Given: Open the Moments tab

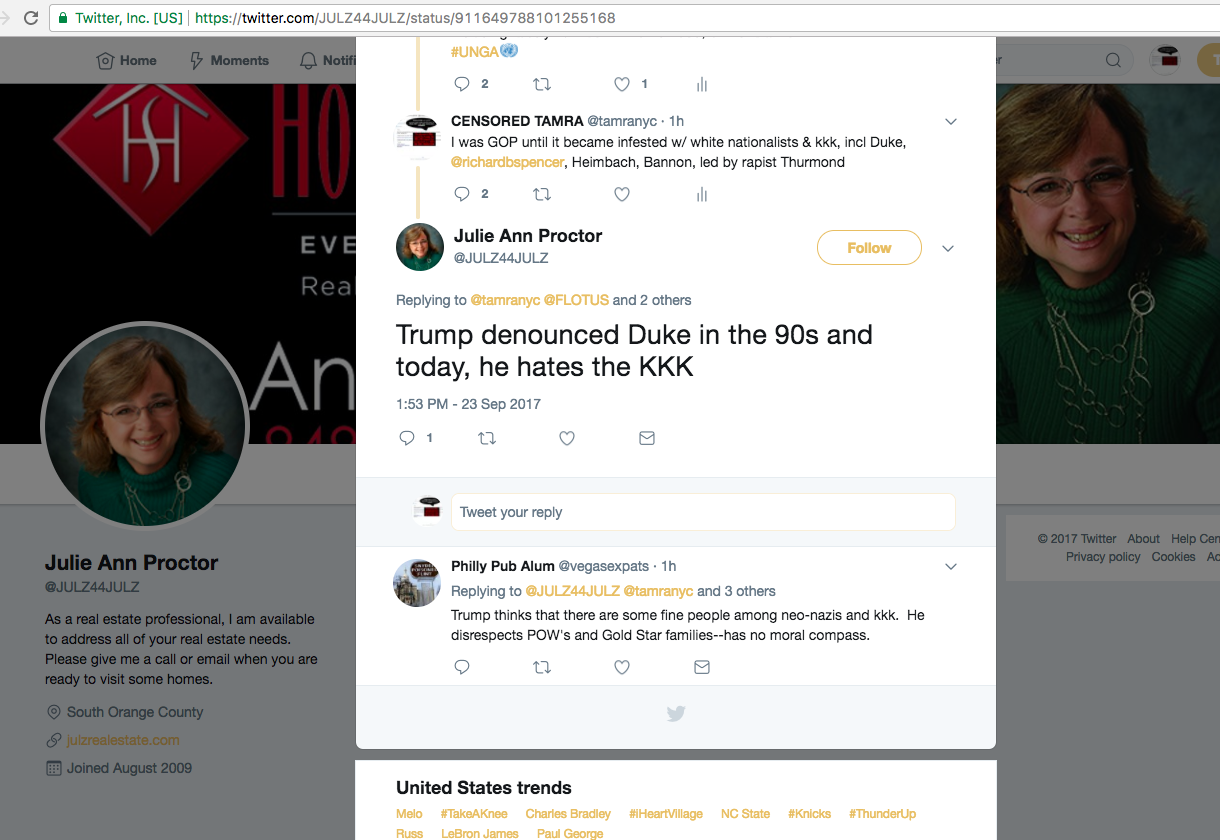Looking at the screenshot, I should click(x=229, y=61).
